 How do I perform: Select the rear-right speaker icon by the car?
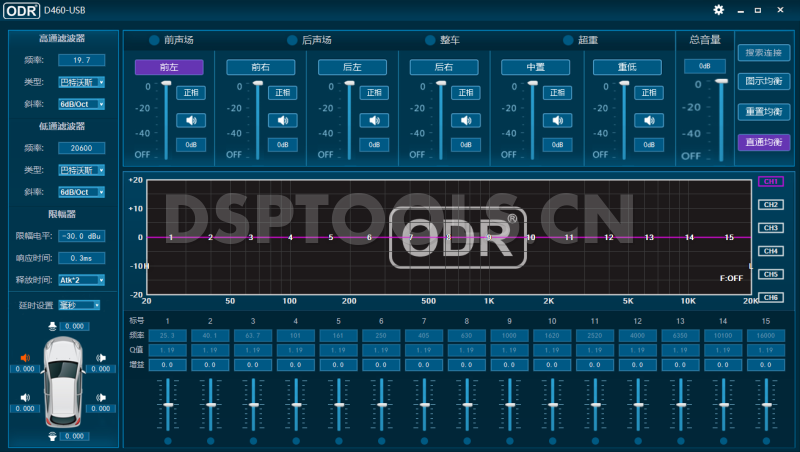point(101,397)
